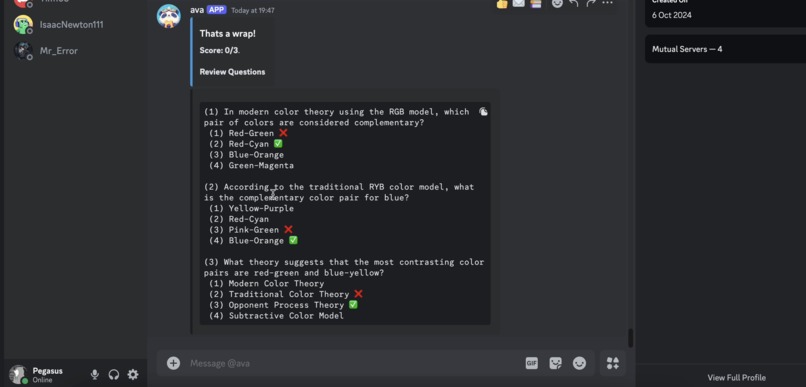The width and height of the screenshot is (806, 387).
Task: Deafen audio using the headphones icon
Action: tap(114, 375)
